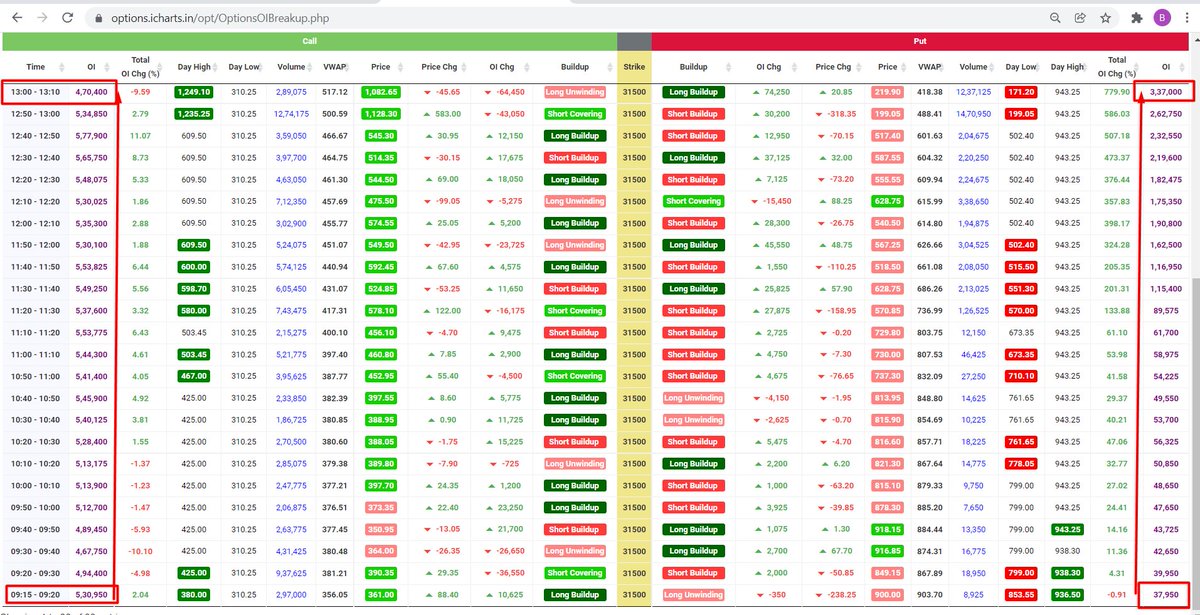Select the time cell "13:00 - 13:10"

(x=35, y=92)
